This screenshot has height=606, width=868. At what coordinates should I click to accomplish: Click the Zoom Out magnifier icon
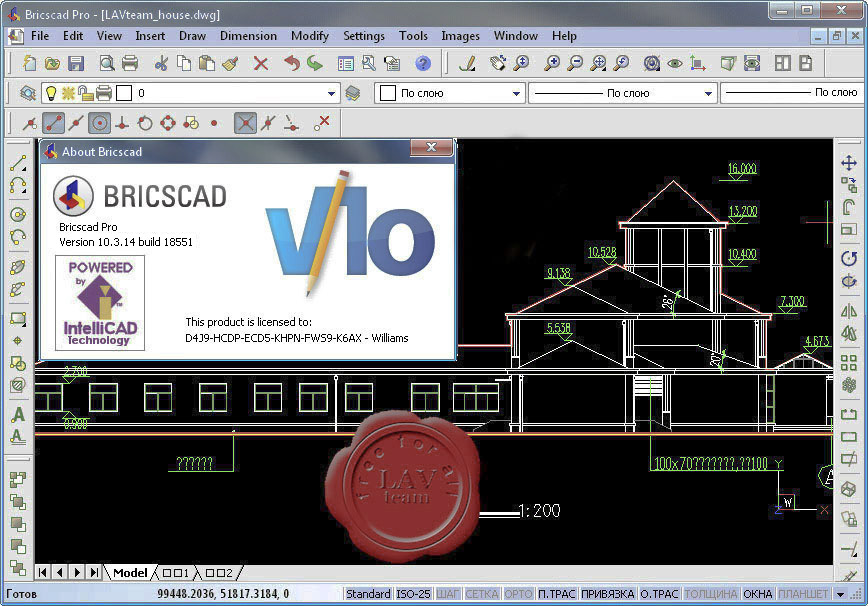tap(575, 64)
